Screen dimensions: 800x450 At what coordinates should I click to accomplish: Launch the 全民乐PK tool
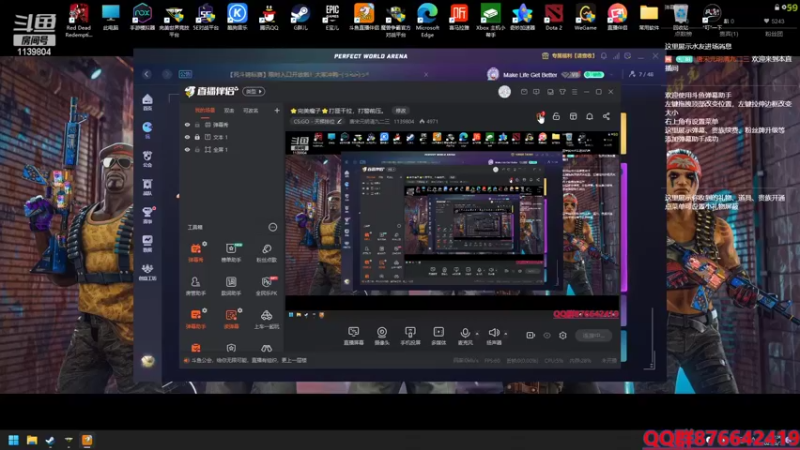[x=266, y=286]
